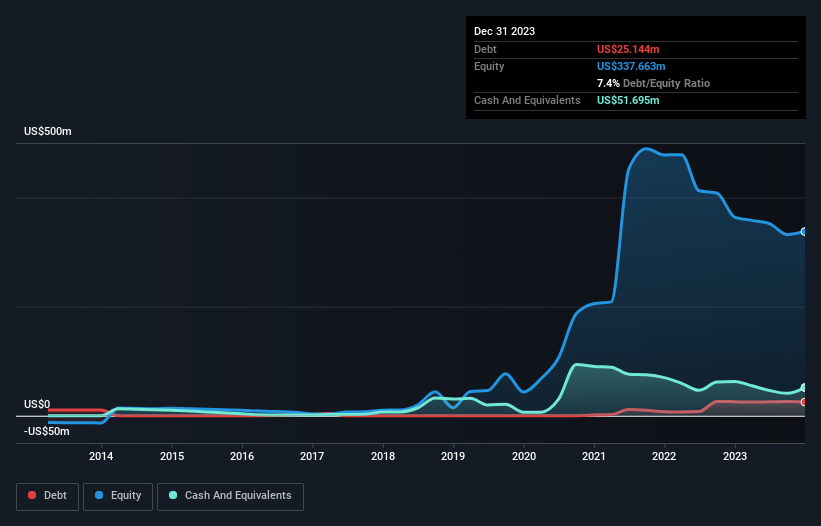Click the US$337.663m equity value
Viewport: 821px width, 526px height.
pos(631,66)
